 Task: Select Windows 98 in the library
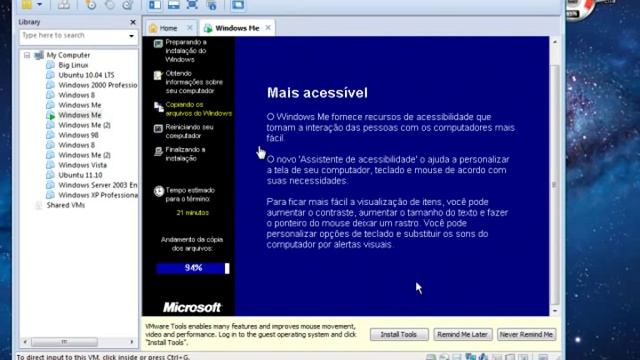78,135
